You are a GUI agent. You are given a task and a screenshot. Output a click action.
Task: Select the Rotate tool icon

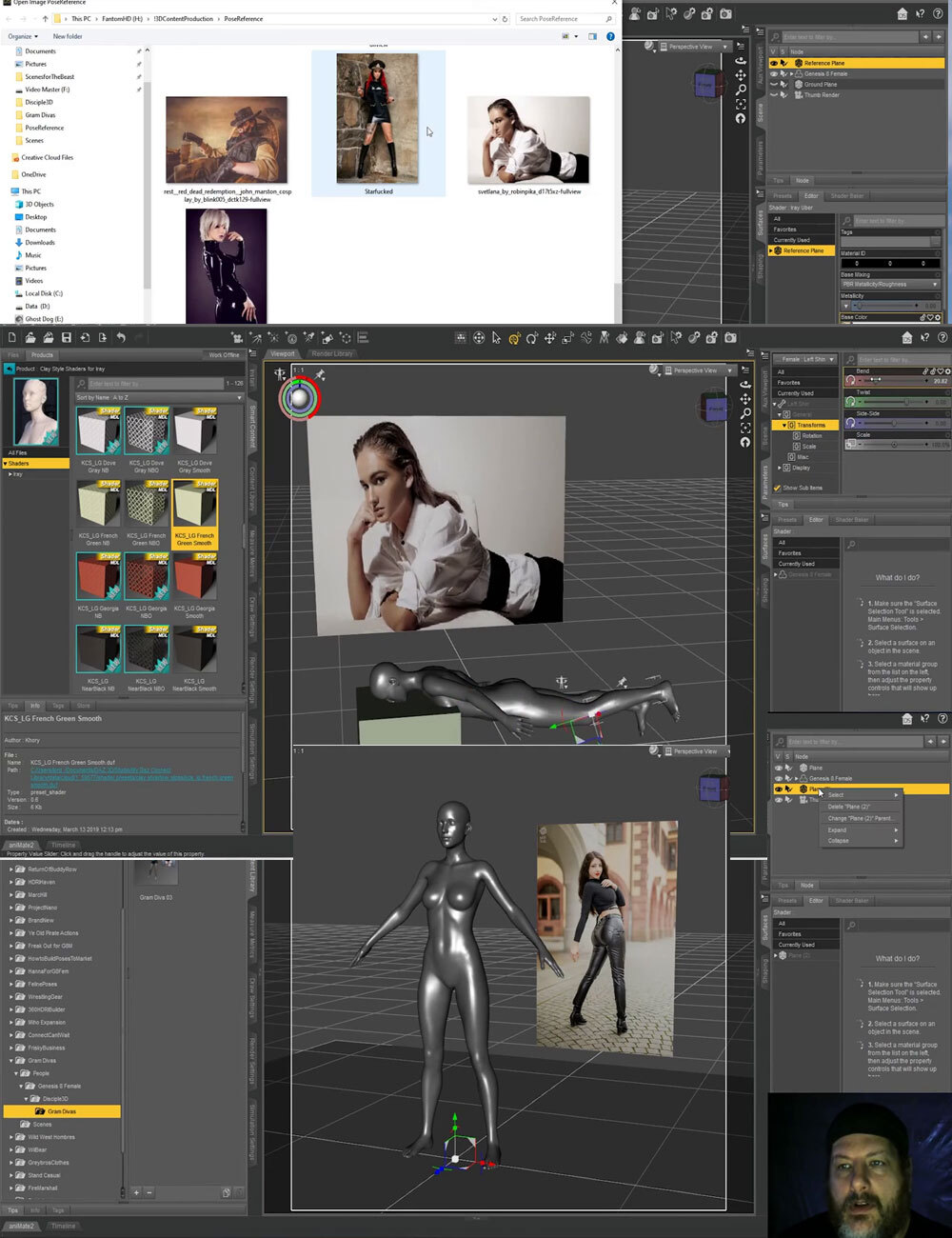click(x=532, y=337)
